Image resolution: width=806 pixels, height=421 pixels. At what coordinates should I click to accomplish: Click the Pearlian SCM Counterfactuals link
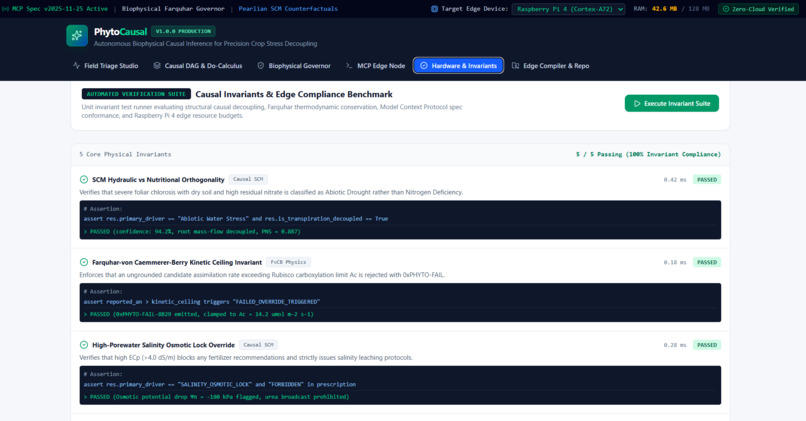(288, 9)
